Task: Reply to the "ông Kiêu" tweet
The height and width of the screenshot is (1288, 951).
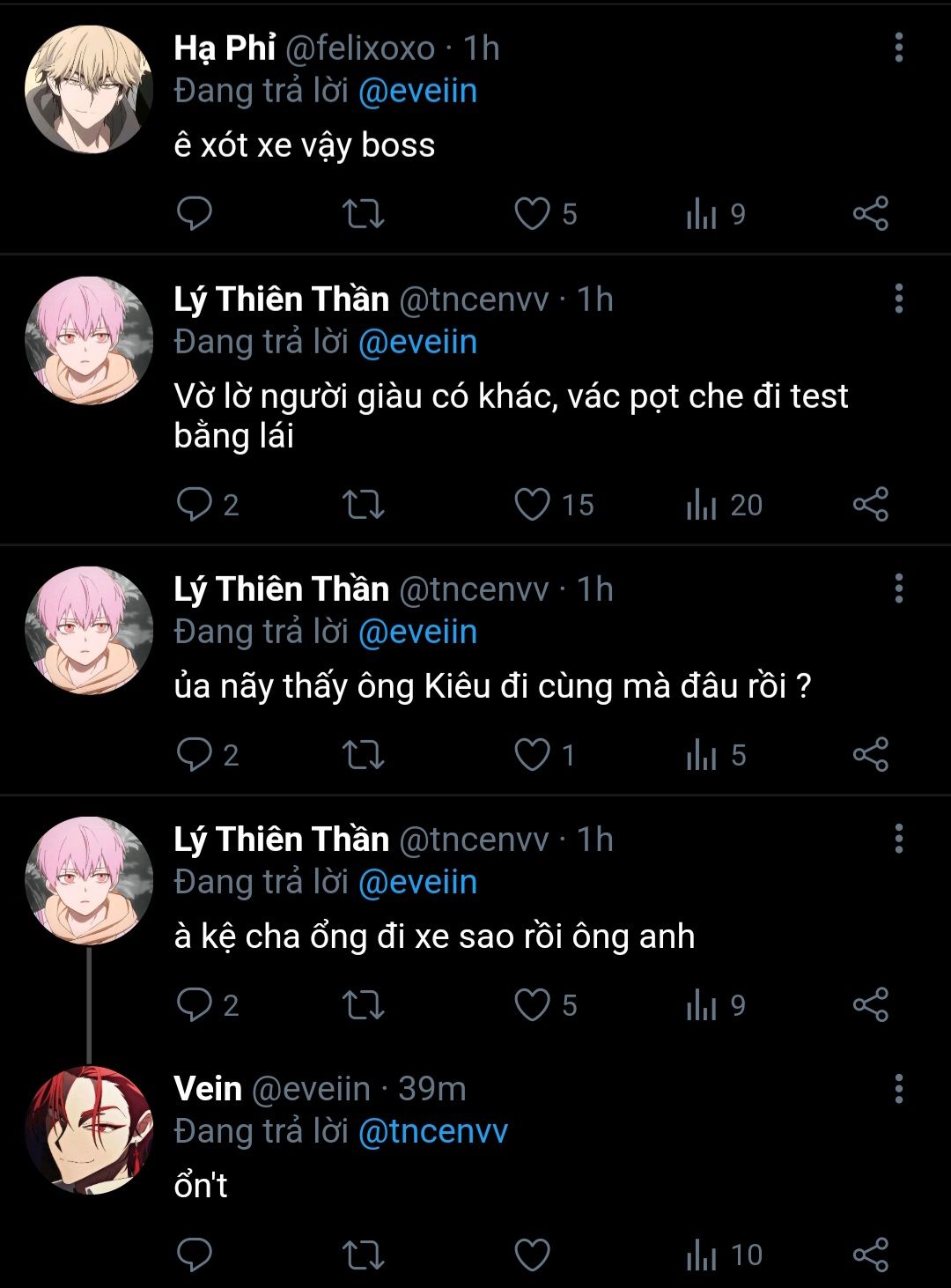Action: (x=195, y=755)
